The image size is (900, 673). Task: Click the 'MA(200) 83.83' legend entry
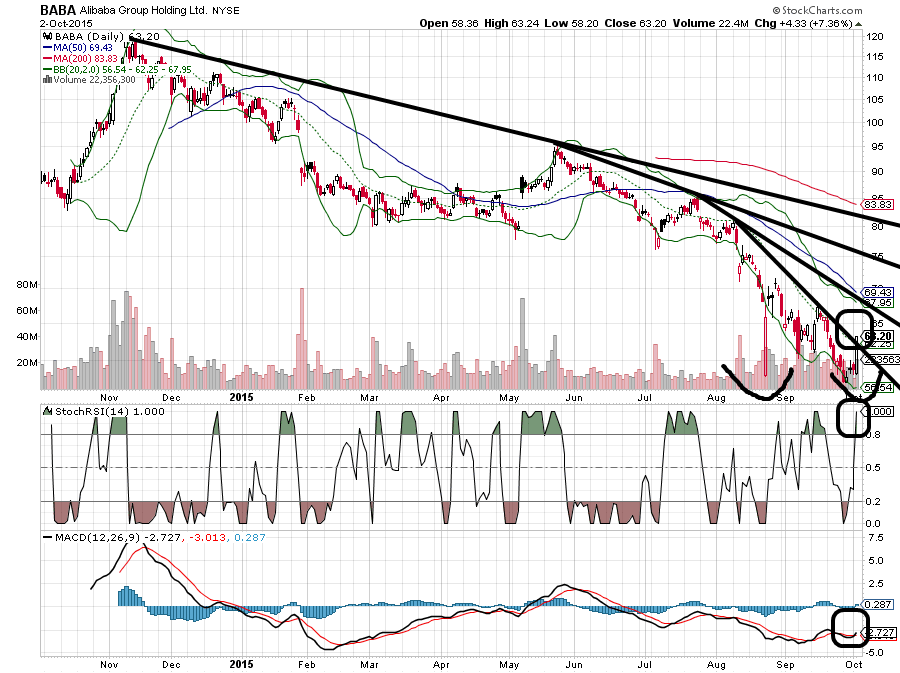click(85, 59)
